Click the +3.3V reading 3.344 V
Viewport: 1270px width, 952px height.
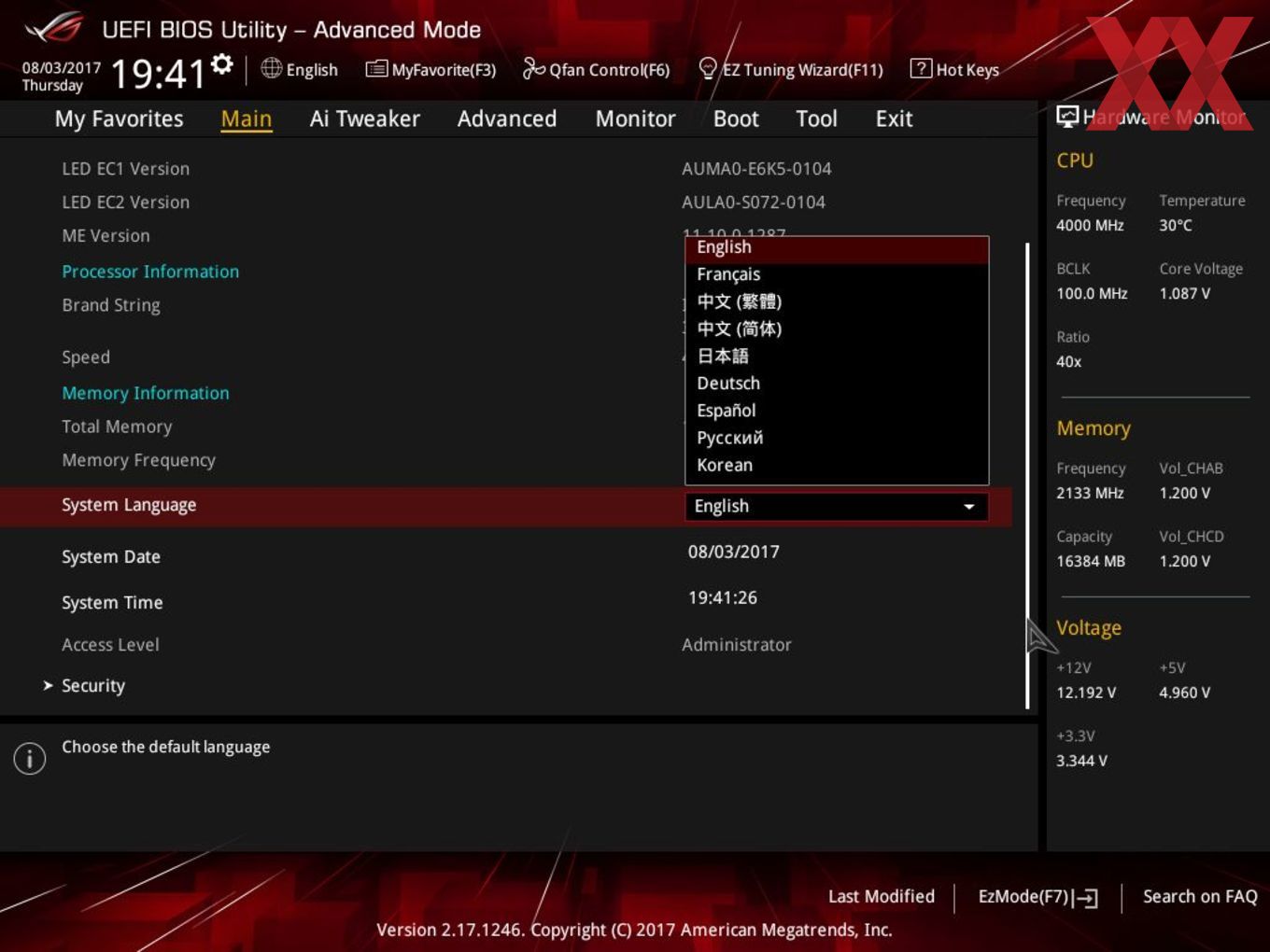coord(1082,761)
